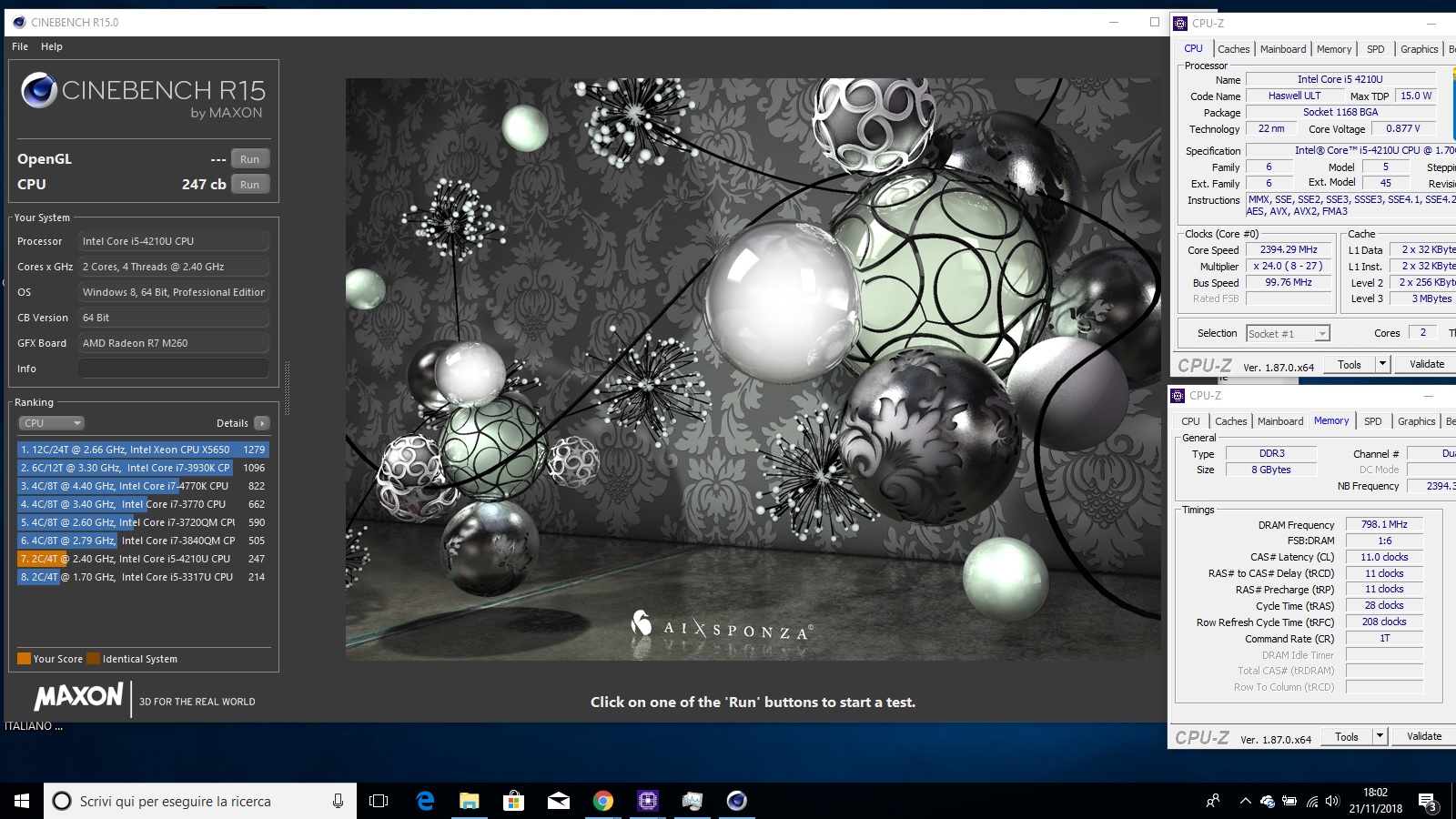The height and width of the screenshot is (819, 1456).
Task: Expand Tools dropdown arrow in lower CPU-Z
Action: [x=1380, y=737]
